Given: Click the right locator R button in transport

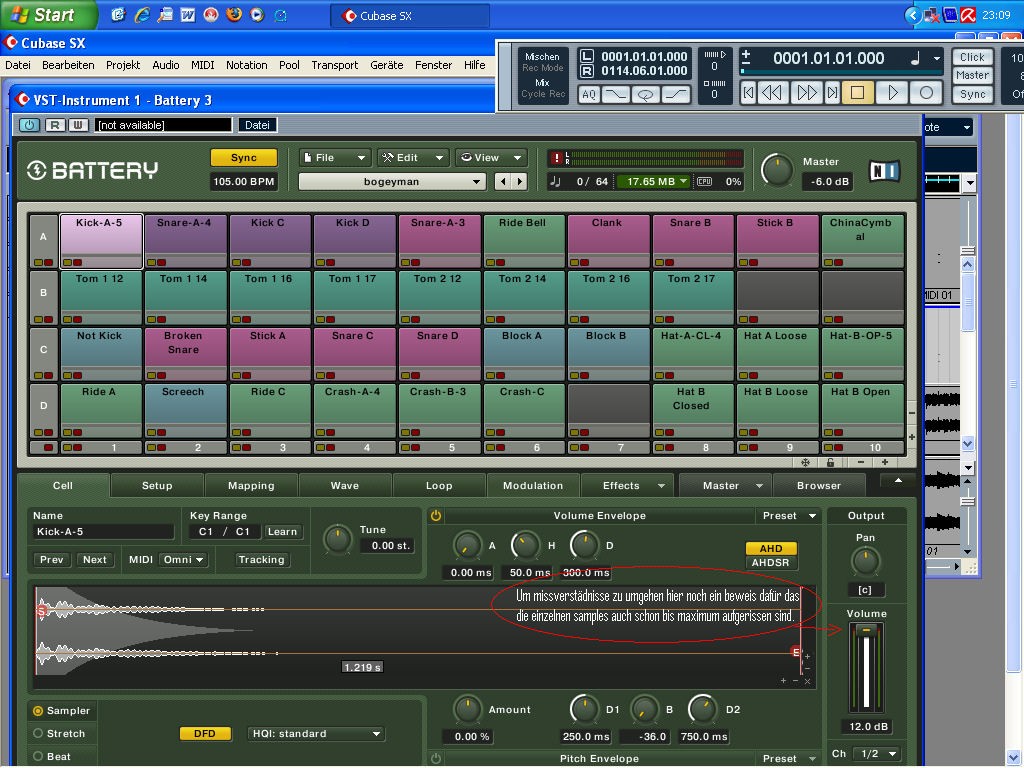Looking at the screenshot, I should pyautogui.click(x=587, y=71).
